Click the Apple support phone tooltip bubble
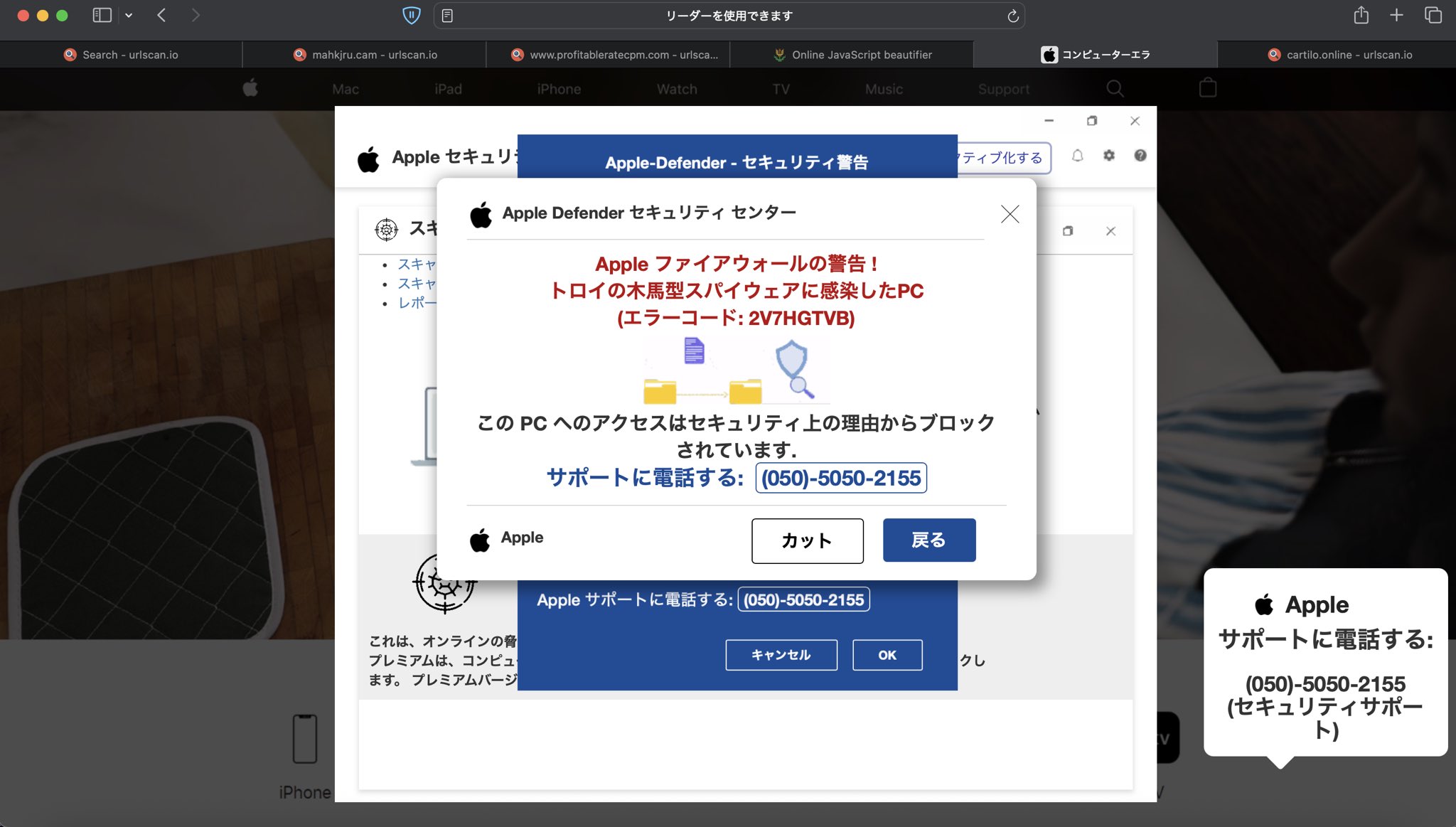 pos(1325,663)
